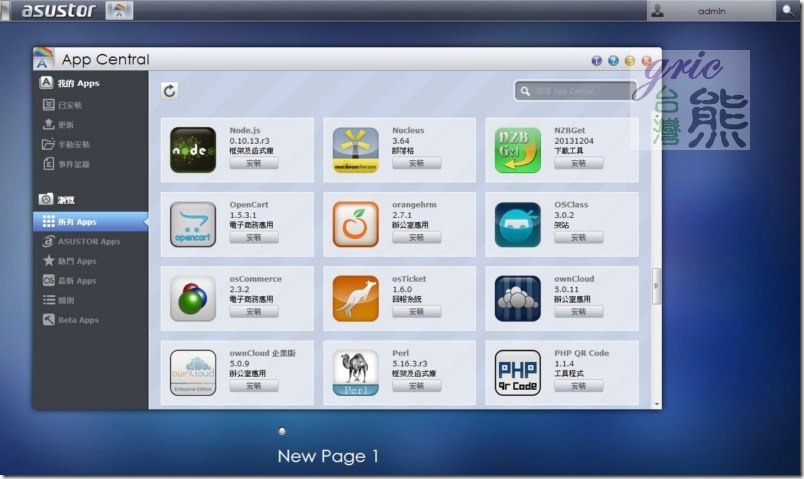Click the purple help icon in the title bar

596,61
